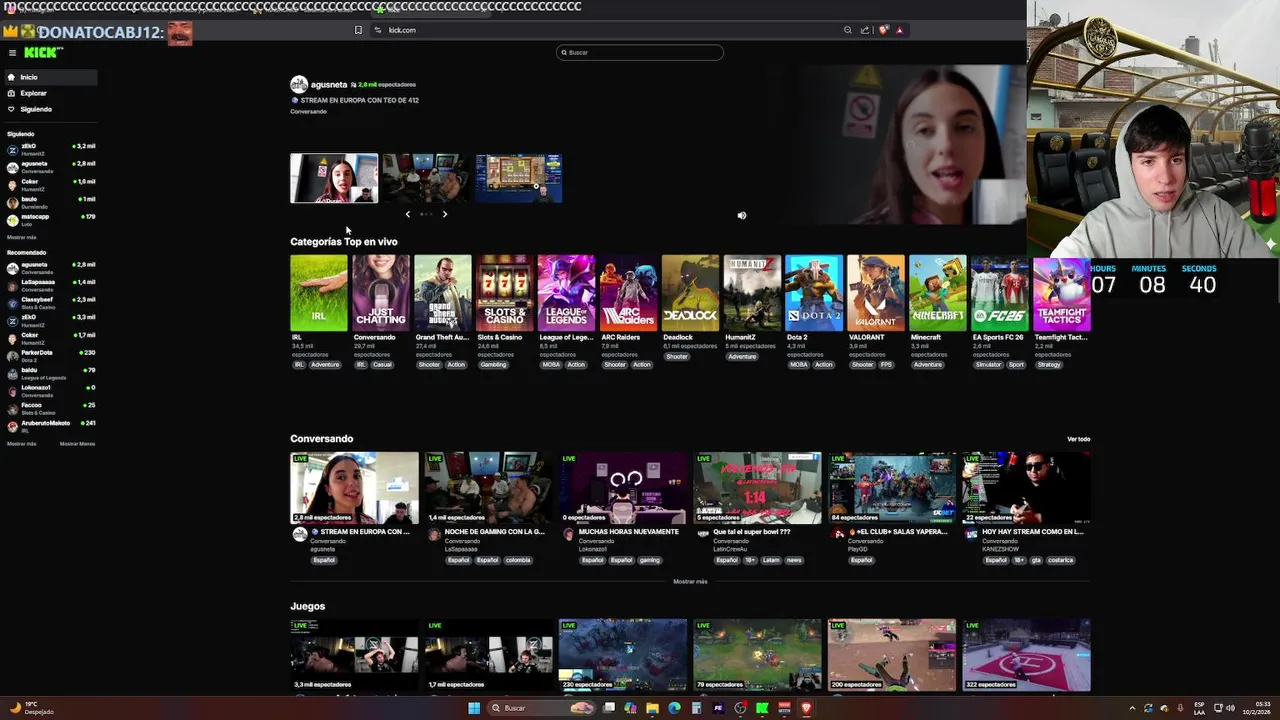Open Brave browser in the taskbar
Screen dimensions: 1280x720
pyautogui.click(x=806, y=708)
